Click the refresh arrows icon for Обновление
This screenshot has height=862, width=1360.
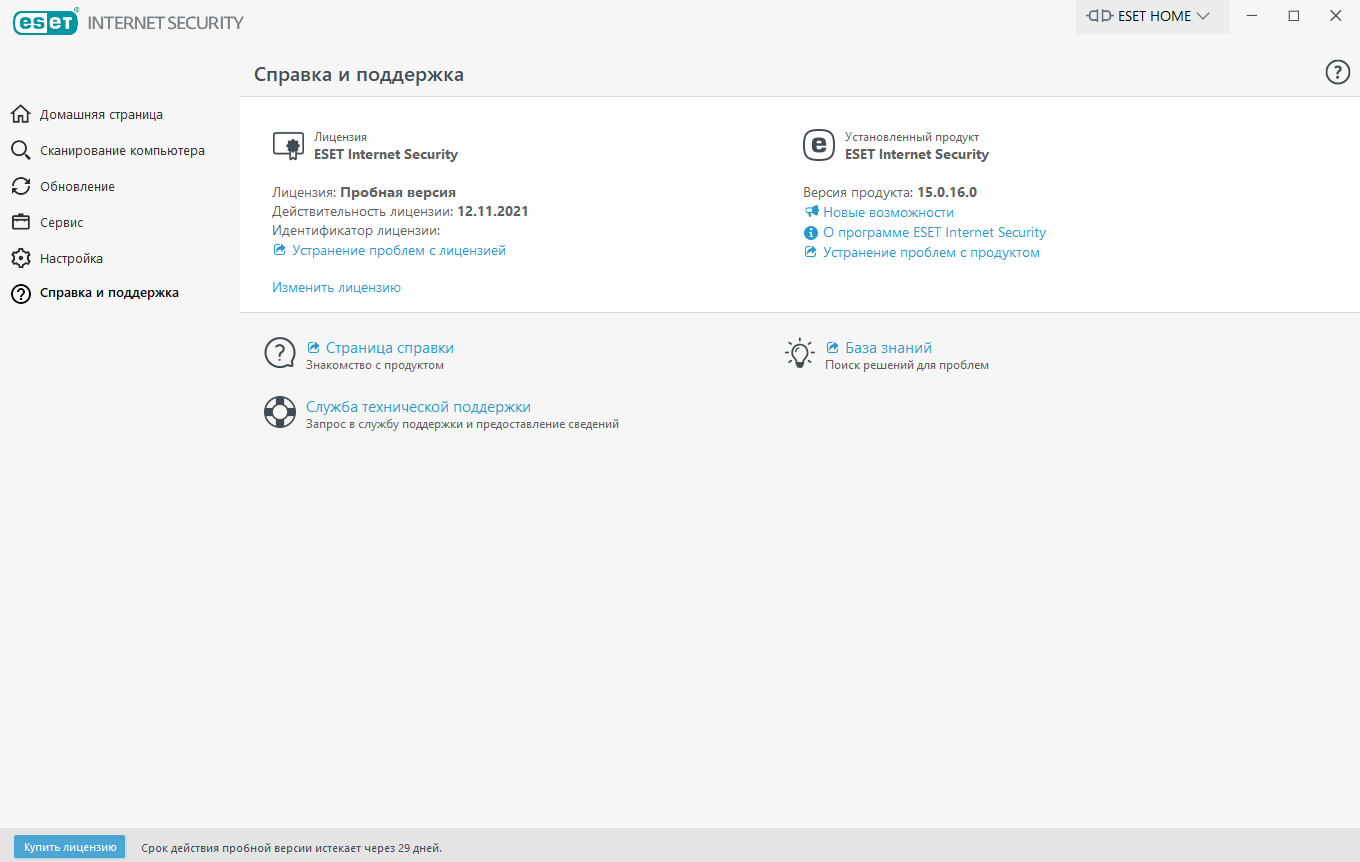click(x=20, y=186)
